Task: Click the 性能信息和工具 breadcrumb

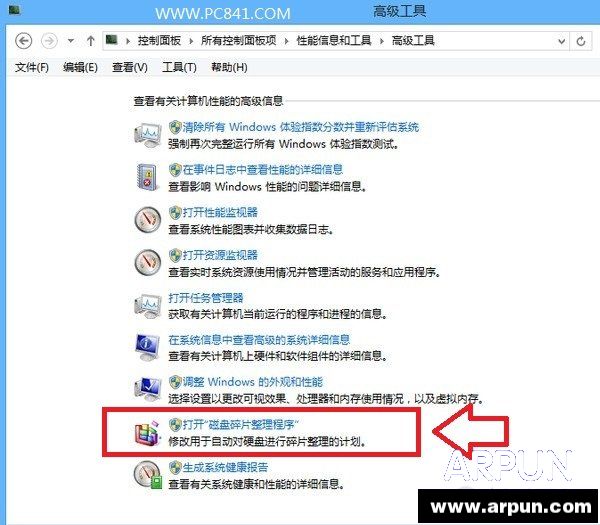Action: [334, 40]
